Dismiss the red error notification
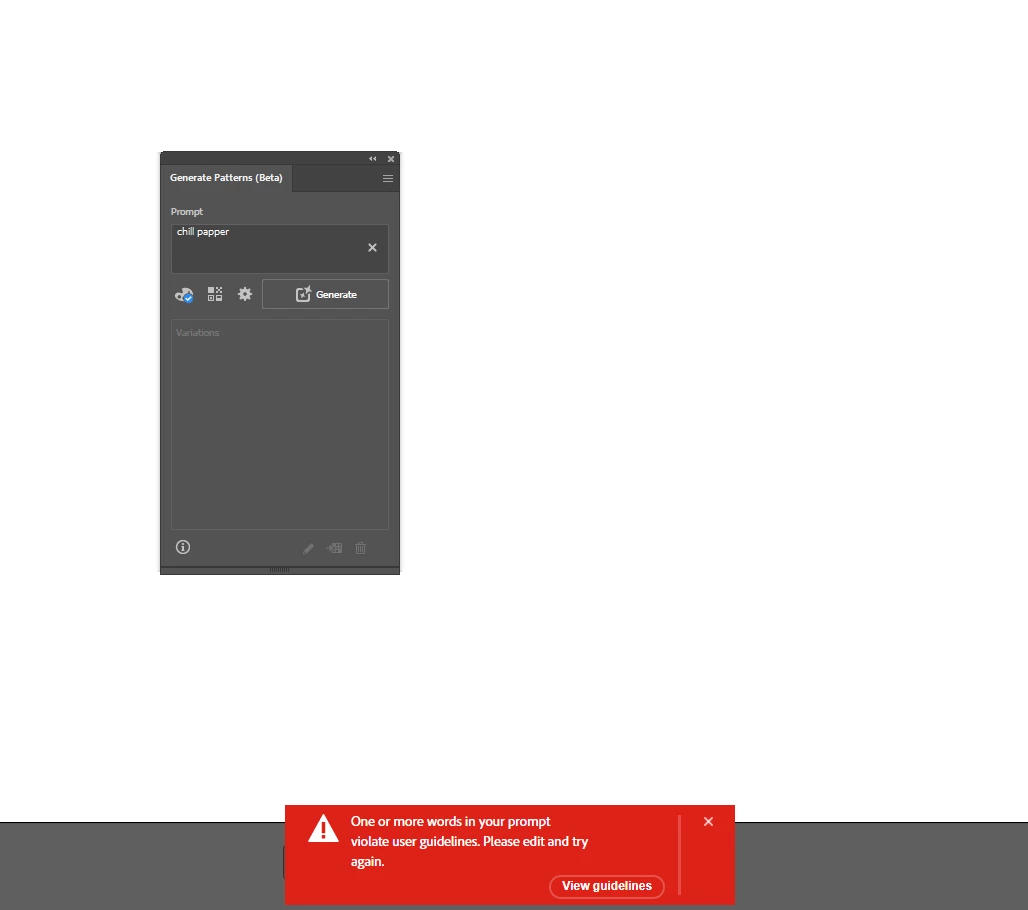Screen dimensions: 1028x910 (x=708, y=821)
